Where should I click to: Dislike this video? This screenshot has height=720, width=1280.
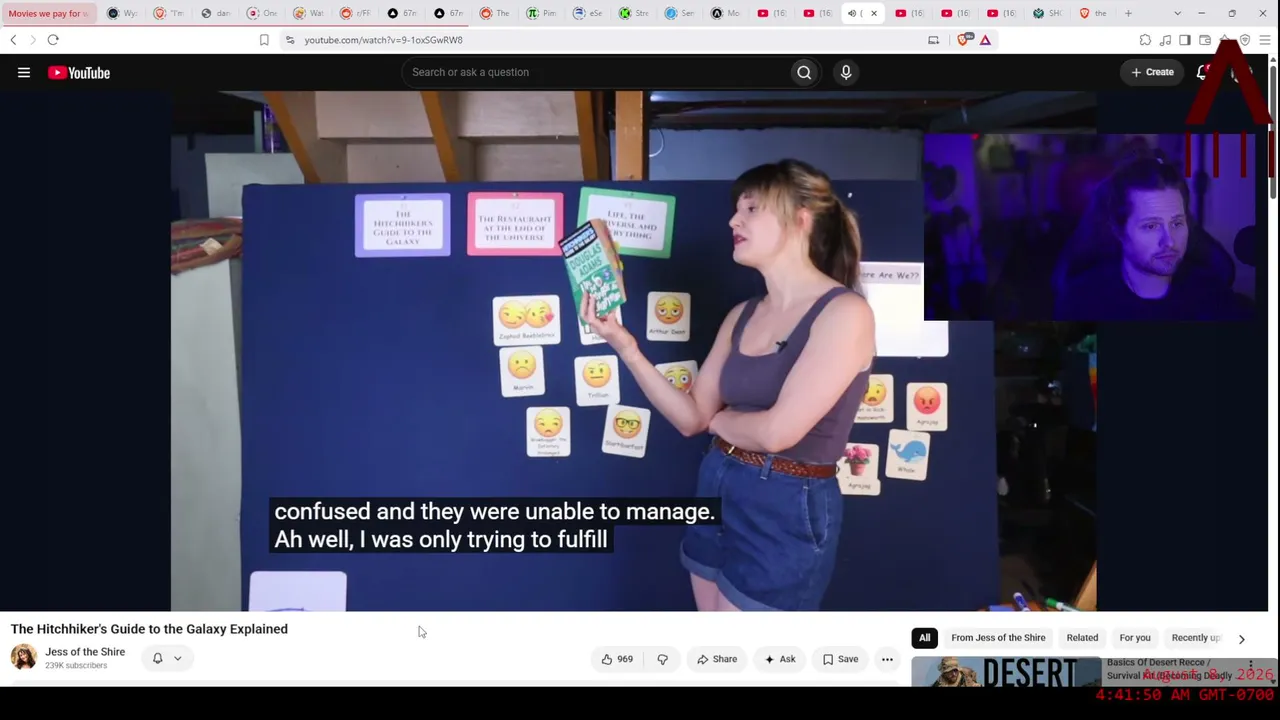(662, 659)
